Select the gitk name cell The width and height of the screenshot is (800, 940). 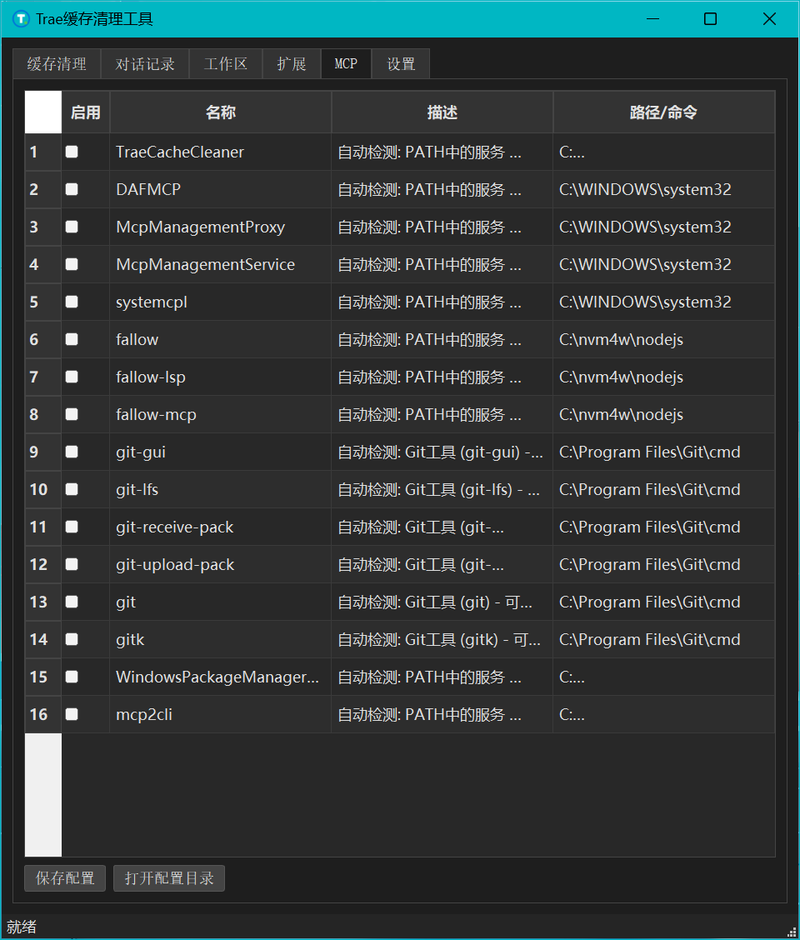(221, 639)
